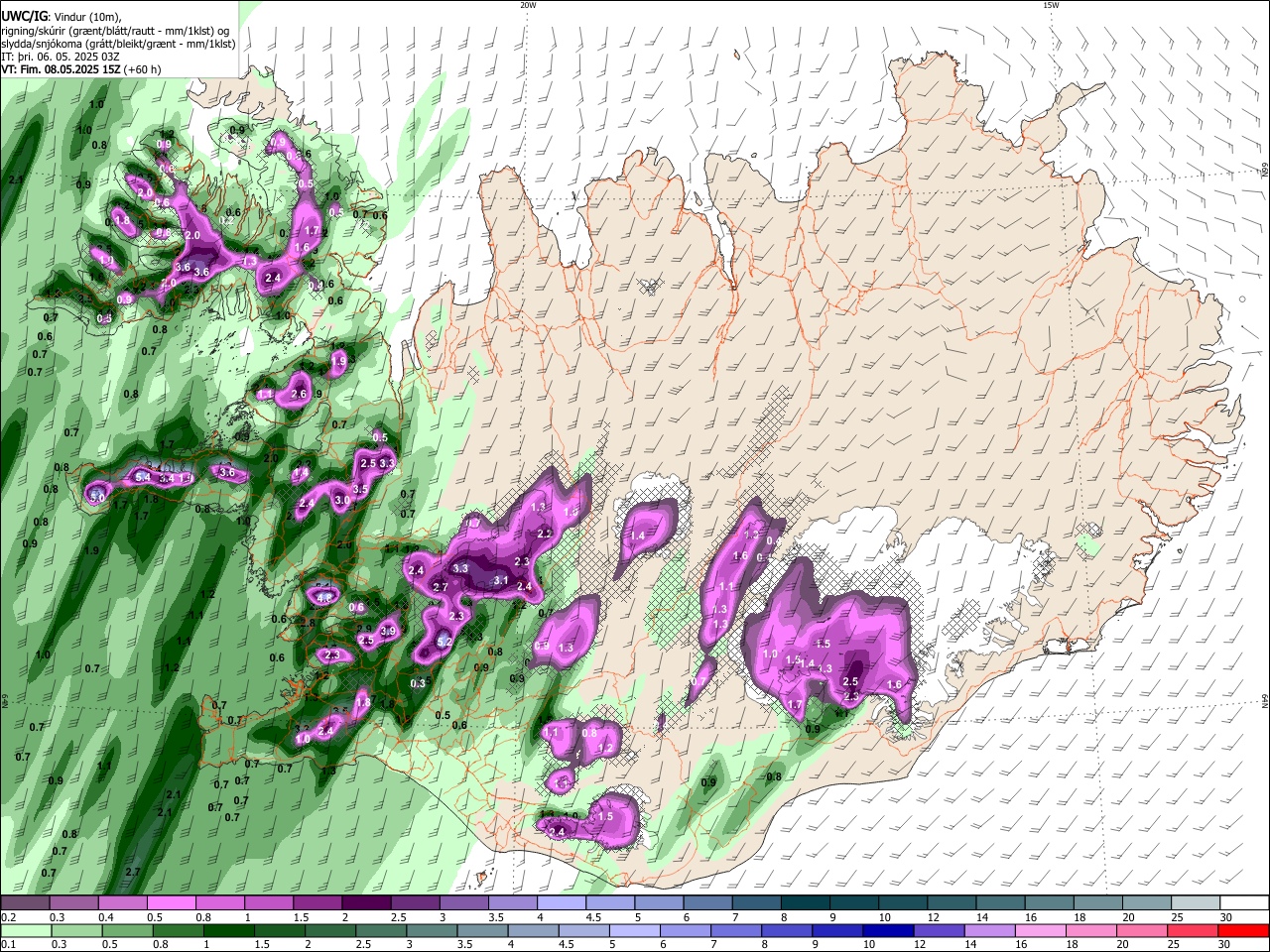Click the 'UWC/IG: Vindur (10m)' title line
Viewport: 1270px width, 952px height.
point(61,16)
